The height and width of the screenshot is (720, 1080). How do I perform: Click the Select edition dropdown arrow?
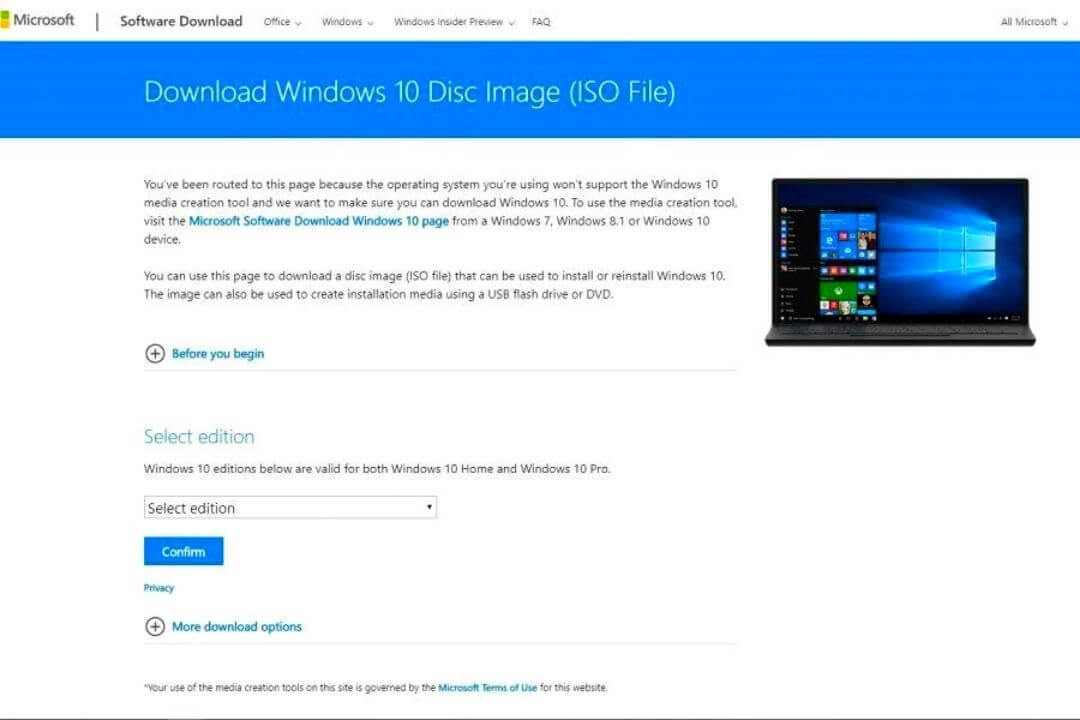click(429, 507)
